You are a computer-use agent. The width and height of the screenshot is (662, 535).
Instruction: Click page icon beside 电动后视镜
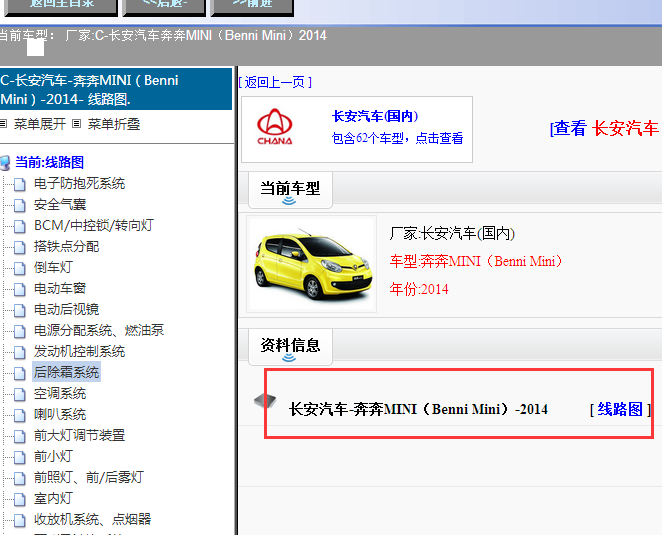pyautogui.click(x=19, y=310)
